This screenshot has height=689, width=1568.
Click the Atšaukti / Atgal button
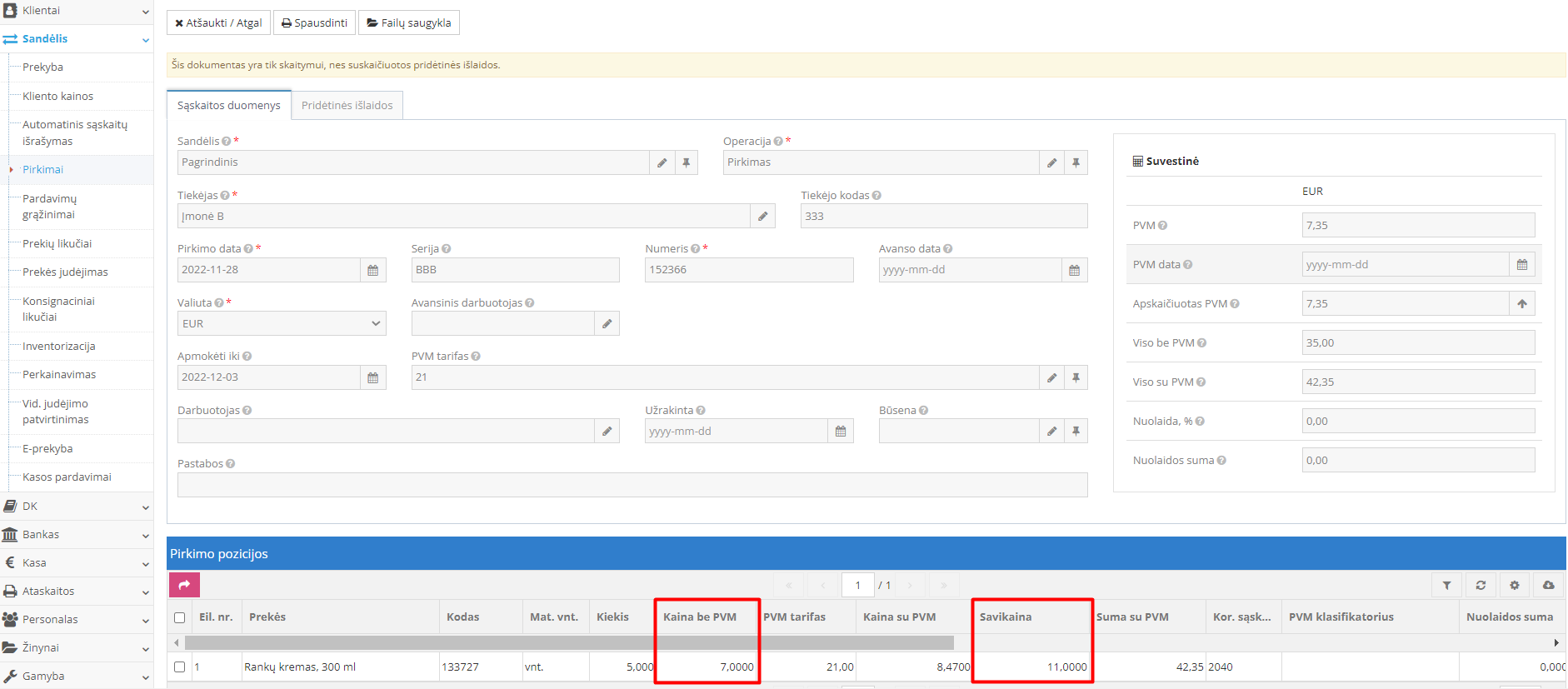(218, 22)
